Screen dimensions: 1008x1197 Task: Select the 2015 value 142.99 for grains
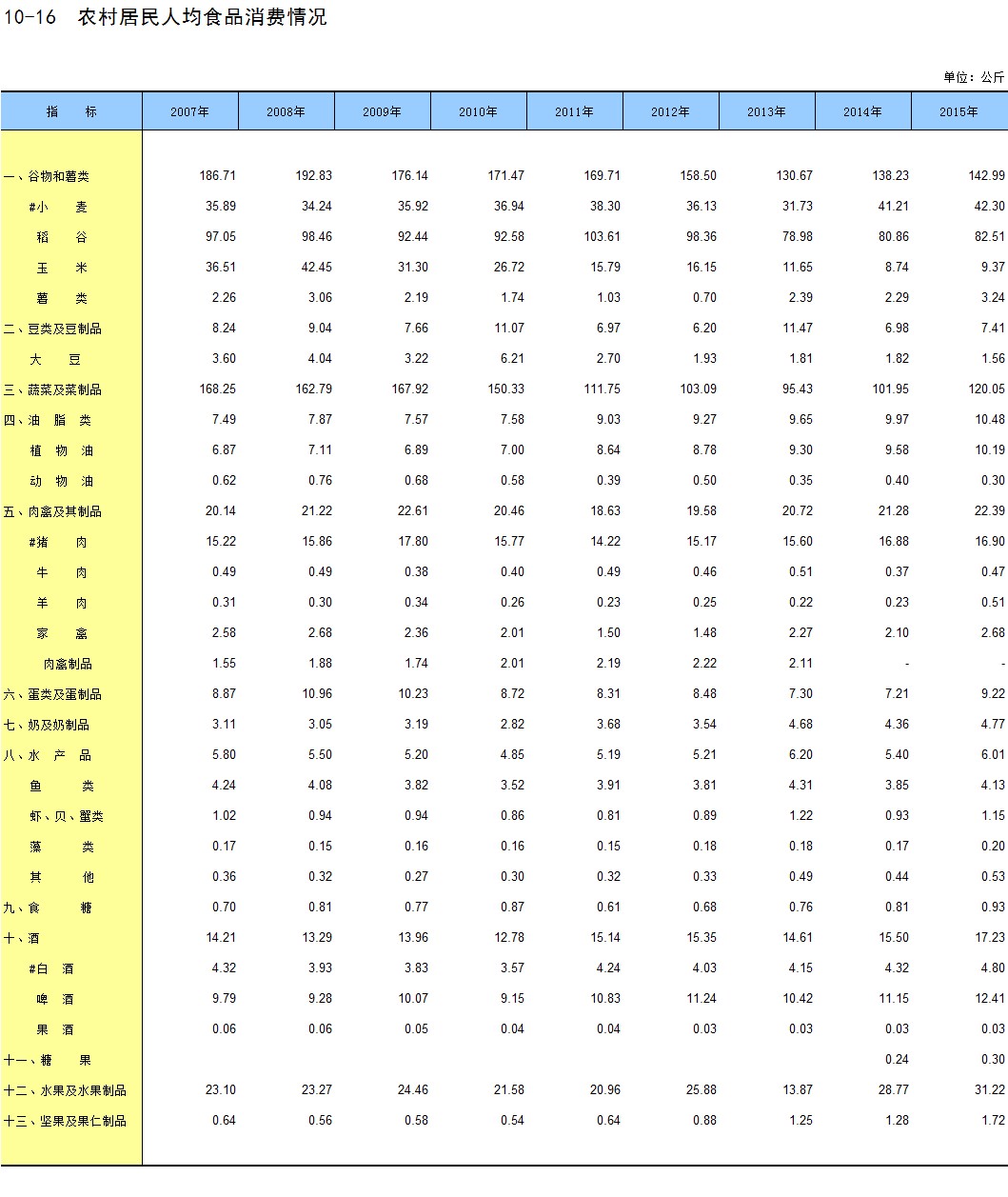click(986, 176)
